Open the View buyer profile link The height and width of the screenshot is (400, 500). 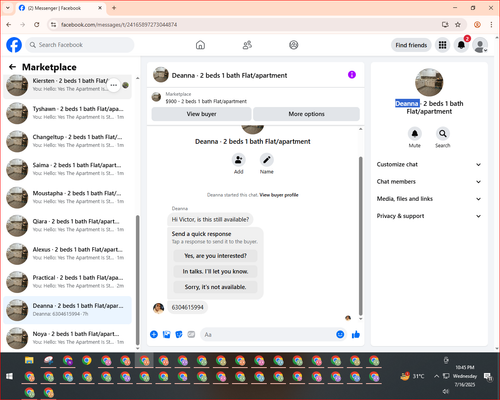click(279, 195)
